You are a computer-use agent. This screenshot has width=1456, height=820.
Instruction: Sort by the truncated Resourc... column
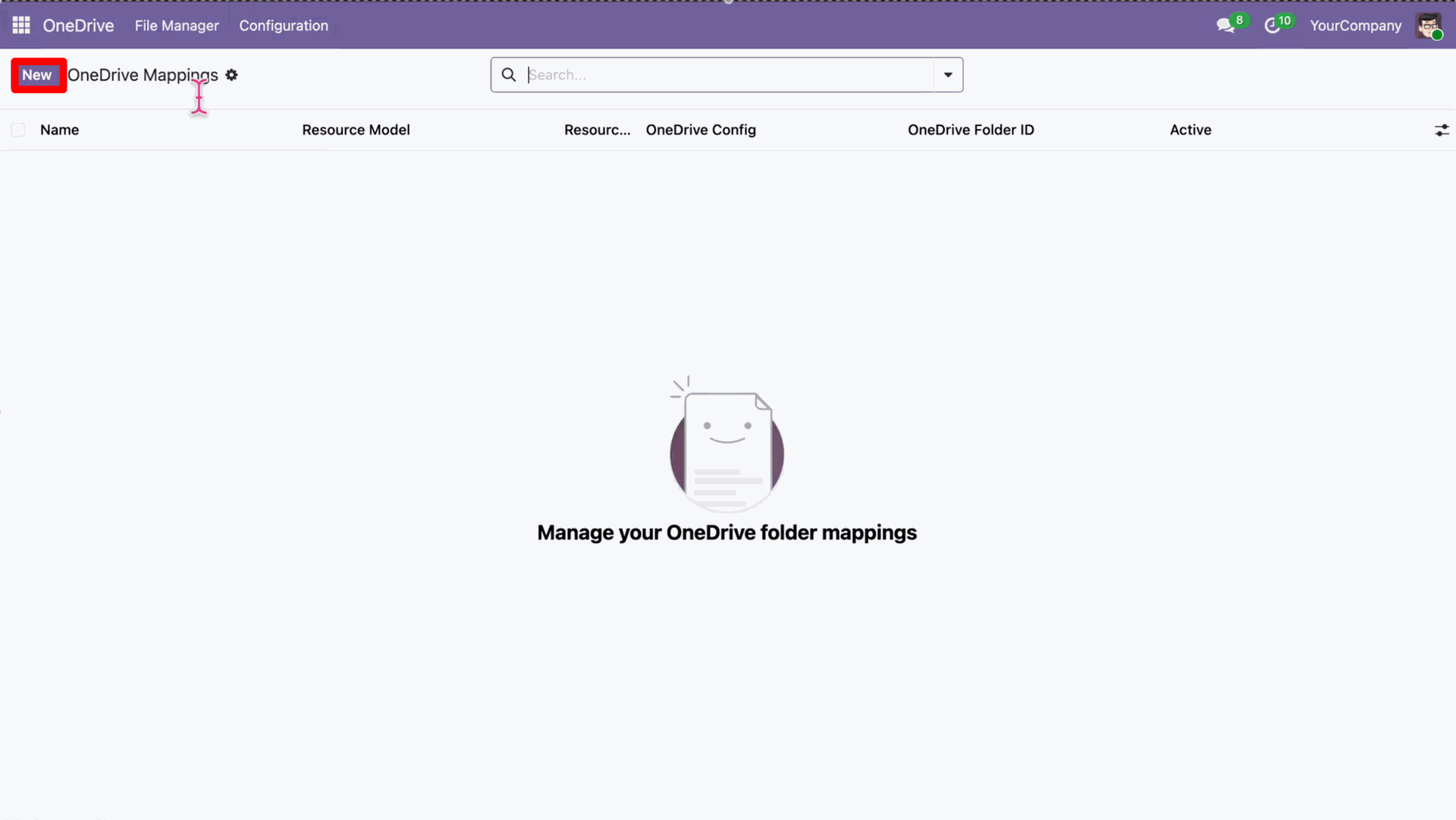click(x=597, y=130)
